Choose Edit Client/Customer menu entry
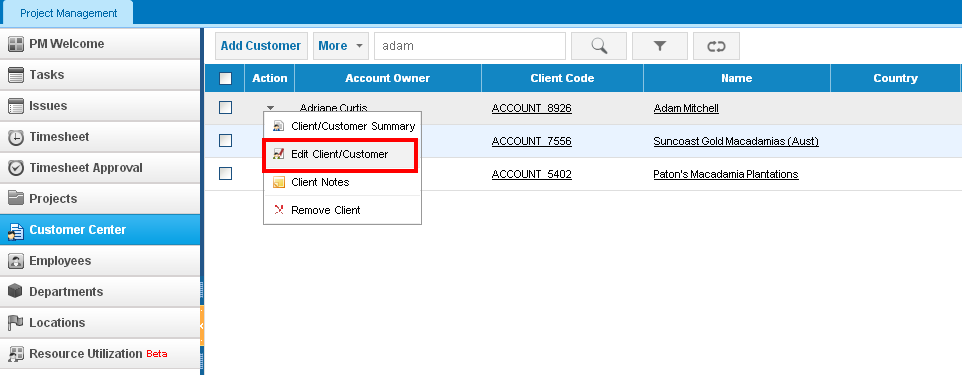The image size is (962, 375). 342,155
